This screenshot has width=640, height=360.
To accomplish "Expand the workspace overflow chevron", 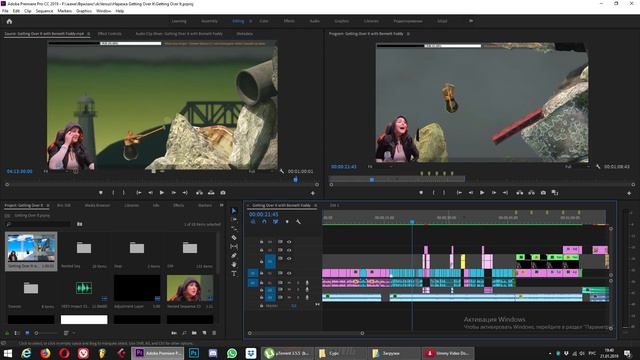I will coord(471,21).
